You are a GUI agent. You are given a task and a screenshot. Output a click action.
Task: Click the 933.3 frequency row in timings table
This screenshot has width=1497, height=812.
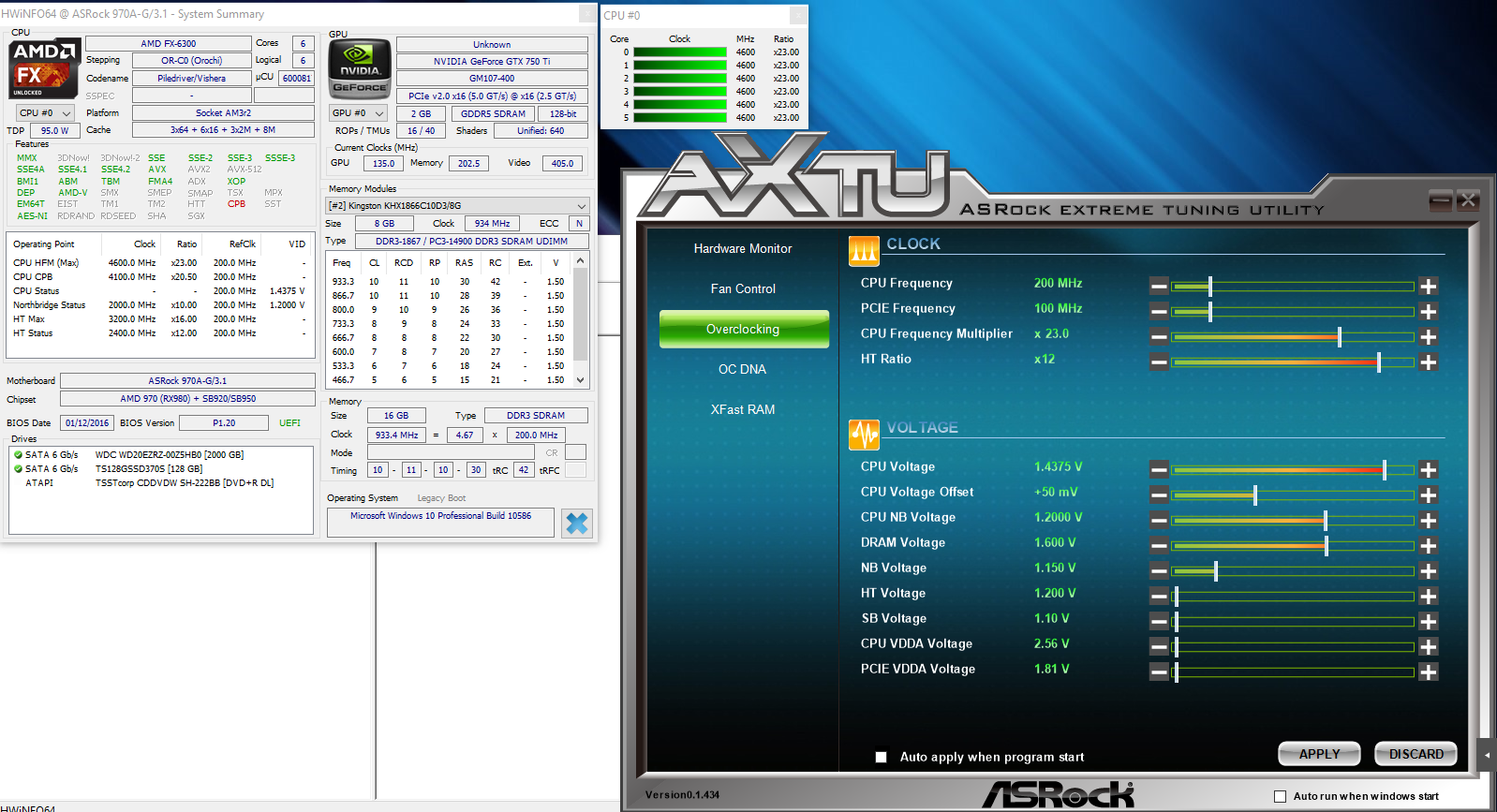(x=449, y=282)
